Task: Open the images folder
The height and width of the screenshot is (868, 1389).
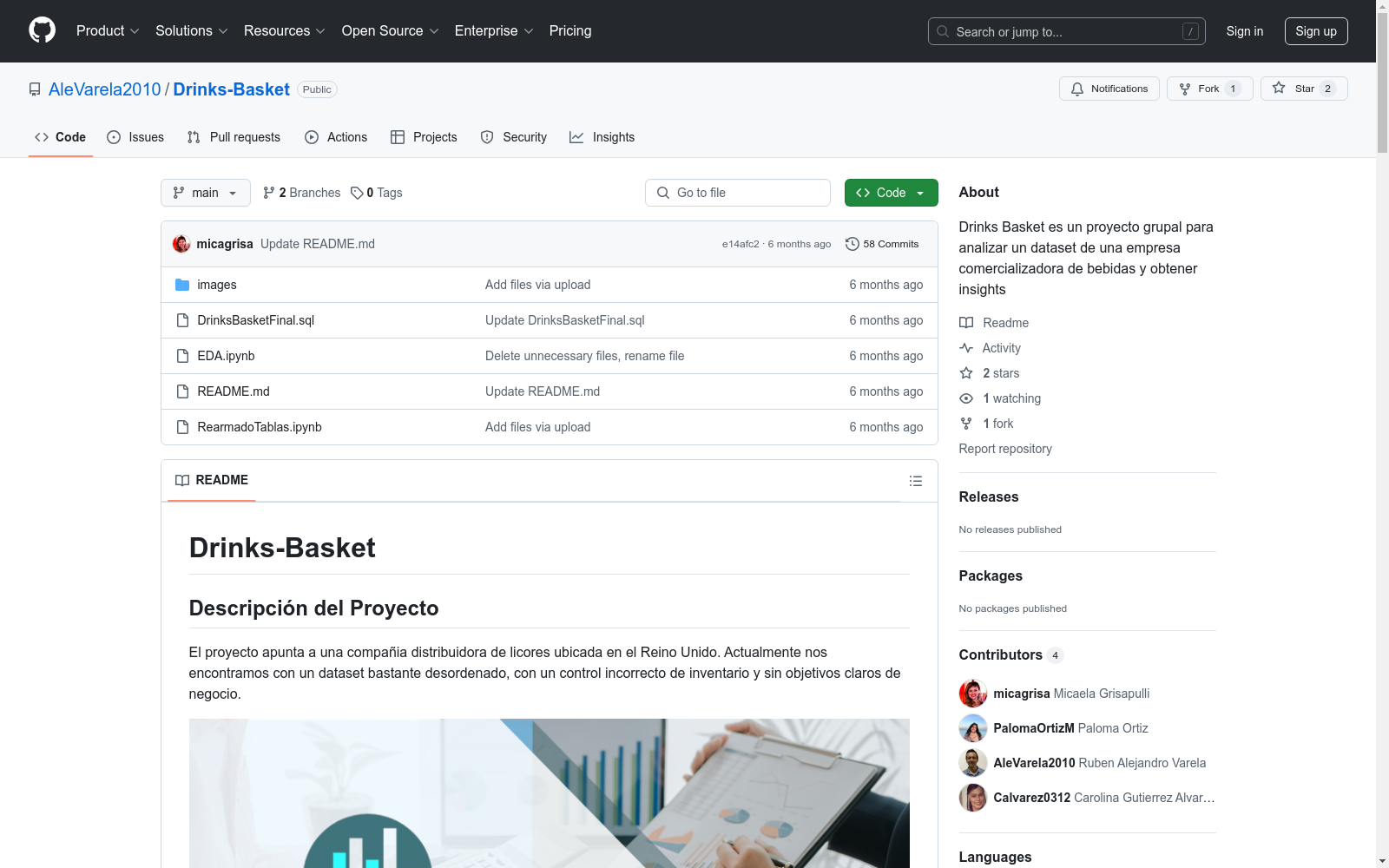Action: tap(217, 285)
